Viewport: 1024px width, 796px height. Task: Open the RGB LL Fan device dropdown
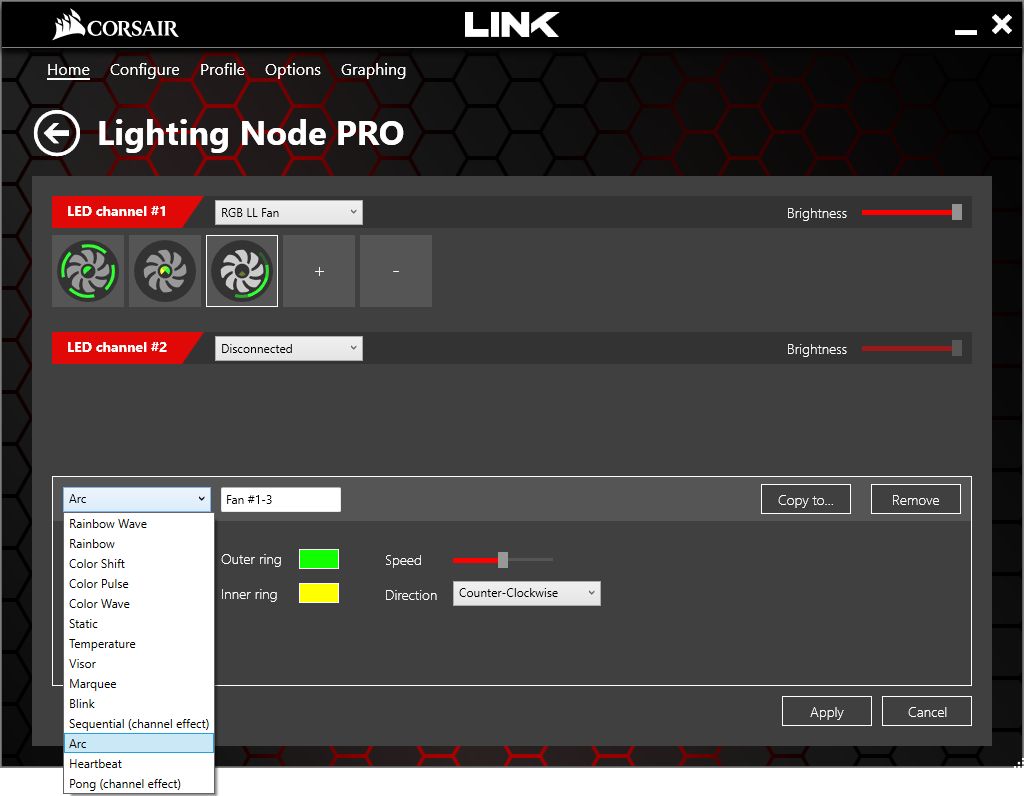tap(289, 212)
